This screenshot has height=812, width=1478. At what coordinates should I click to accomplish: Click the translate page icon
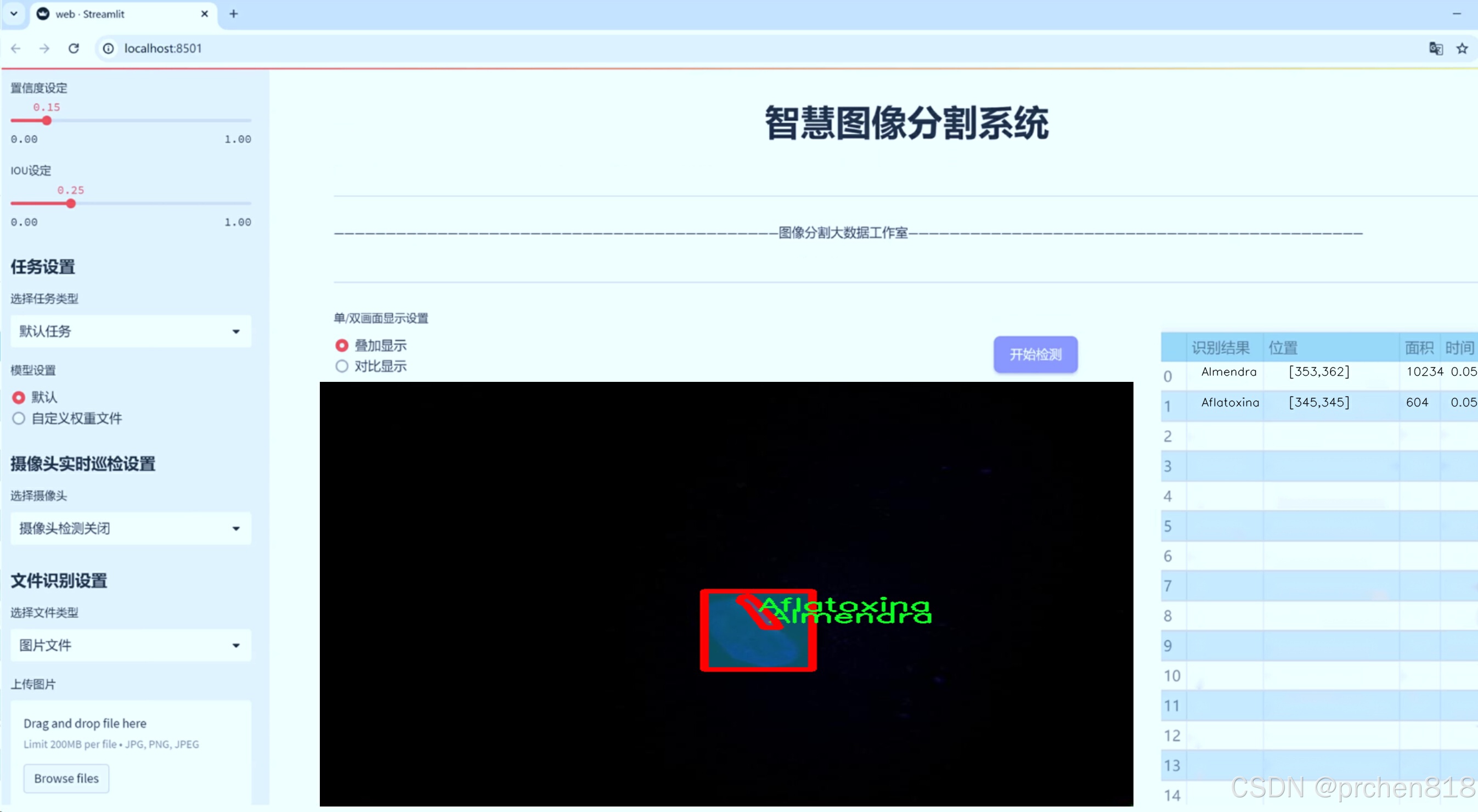[1436, 49]
